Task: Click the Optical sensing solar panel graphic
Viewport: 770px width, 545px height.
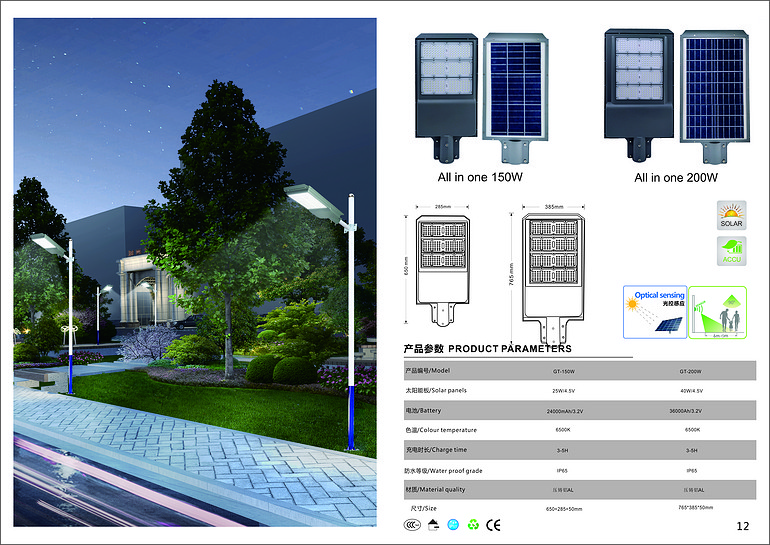Action: (x=655, y=313)
